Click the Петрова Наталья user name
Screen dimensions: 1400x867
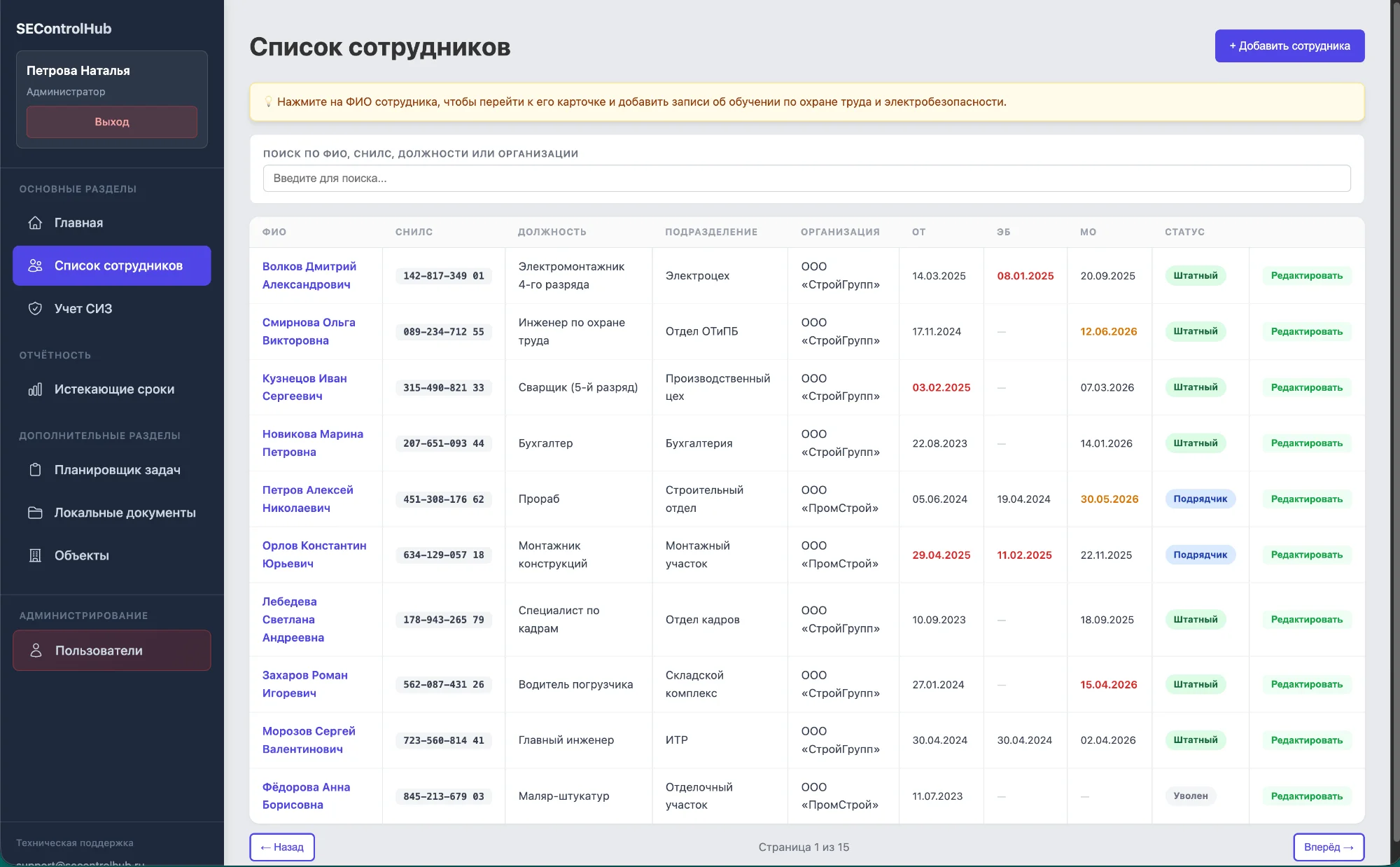tap(78, 71)
